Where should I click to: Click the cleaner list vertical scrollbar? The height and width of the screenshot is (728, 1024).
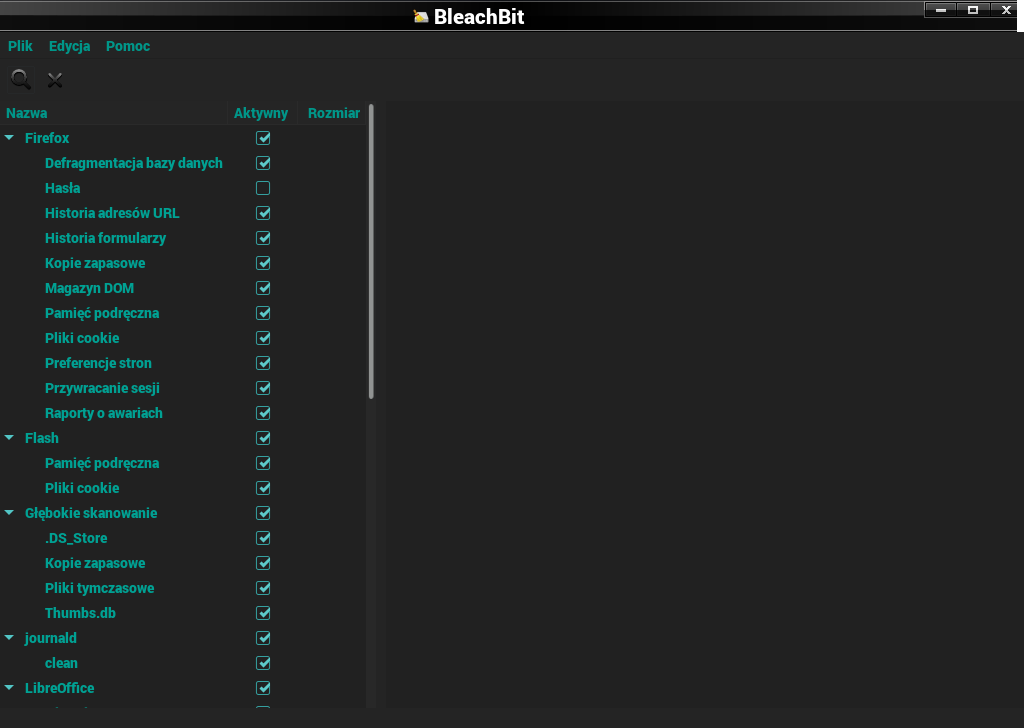coord(371,251)
